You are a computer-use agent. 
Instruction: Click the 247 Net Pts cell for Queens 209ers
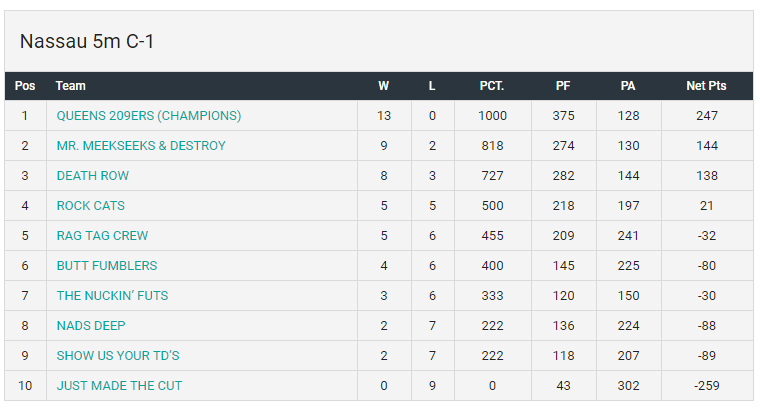coord(706,116)
